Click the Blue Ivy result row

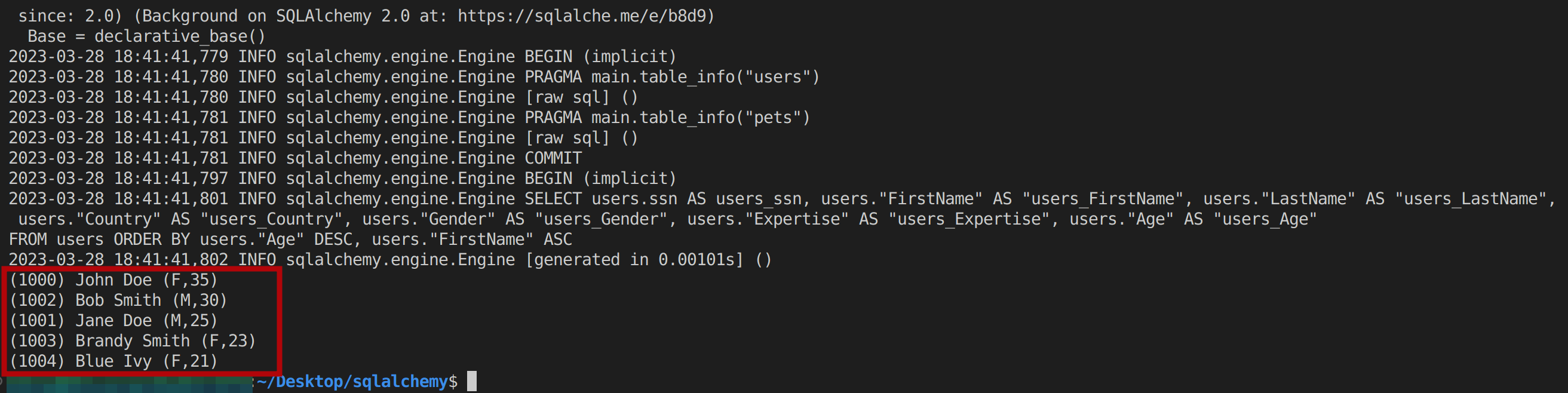pos(113,361)
